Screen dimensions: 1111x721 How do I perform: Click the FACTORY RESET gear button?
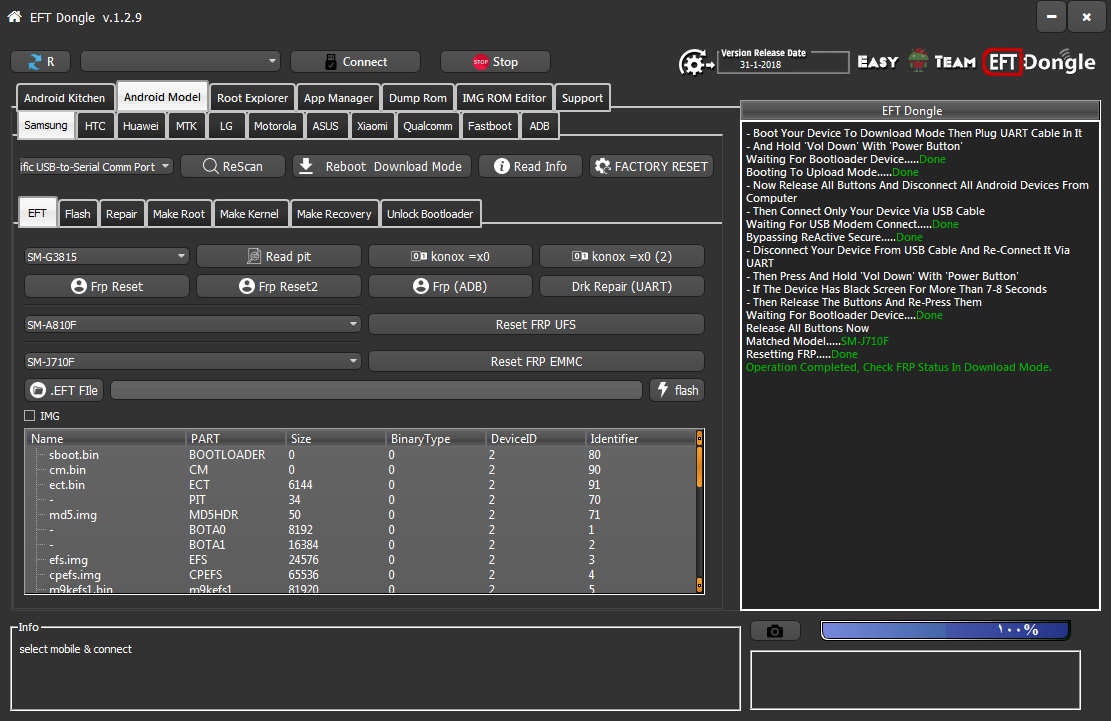click(x=651, y=167)
